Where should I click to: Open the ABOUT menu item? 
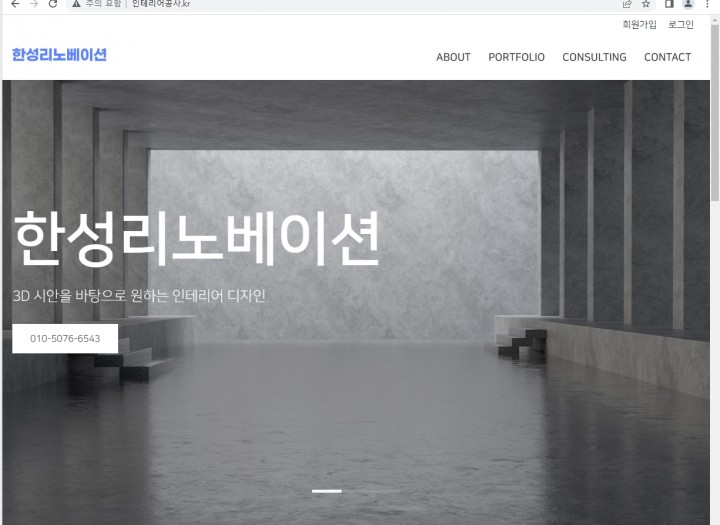(x=453, y=57)
